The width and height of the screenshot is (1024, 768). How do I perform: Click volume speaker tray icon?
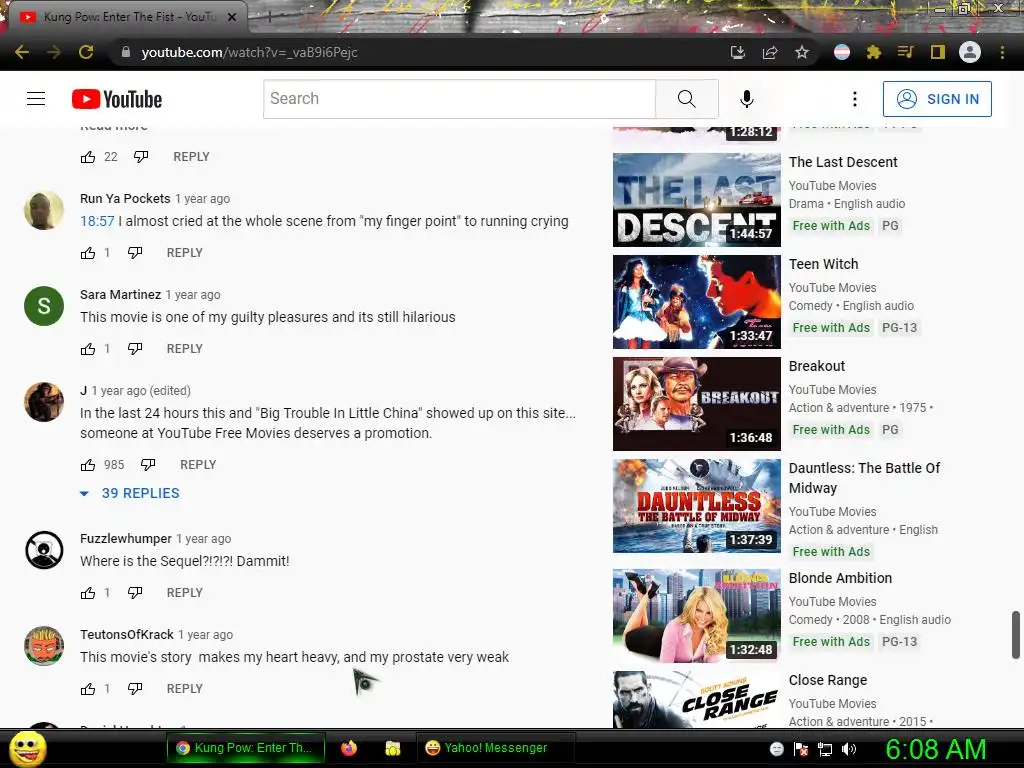pyautogui.click(x=849, y=749)
